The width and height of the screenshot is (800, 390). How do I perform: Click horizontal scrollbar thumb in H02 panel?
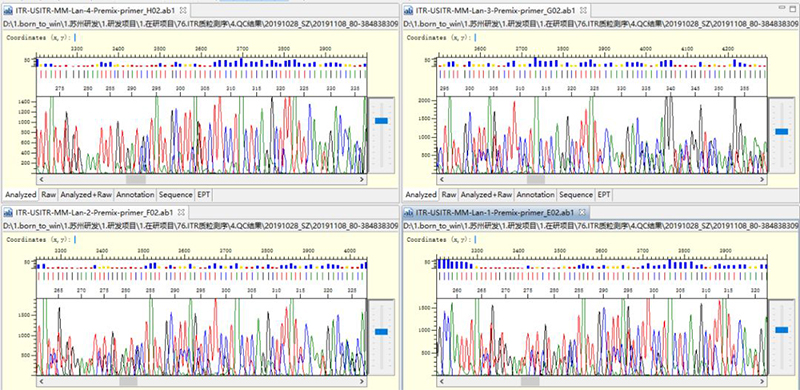136,180
